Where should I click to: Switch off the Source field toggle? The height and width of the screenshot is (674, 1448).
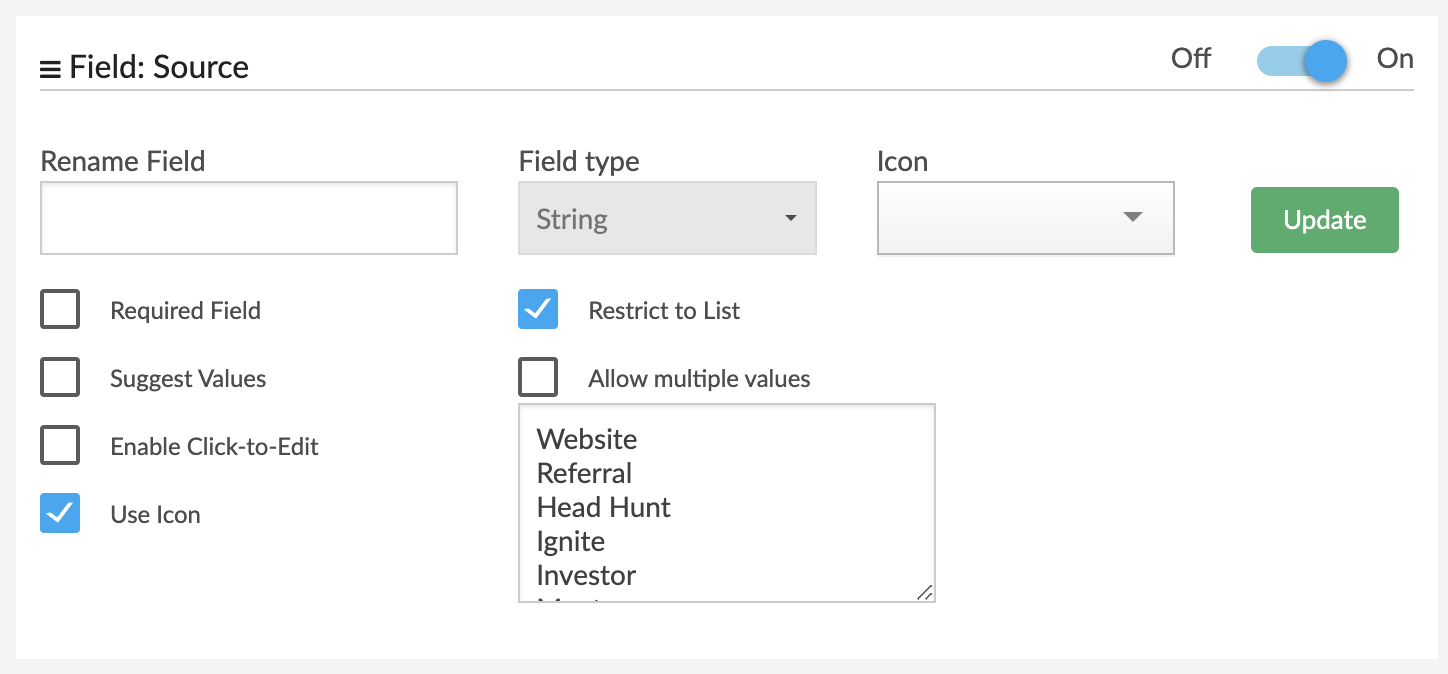click(x=1302, y=61)
